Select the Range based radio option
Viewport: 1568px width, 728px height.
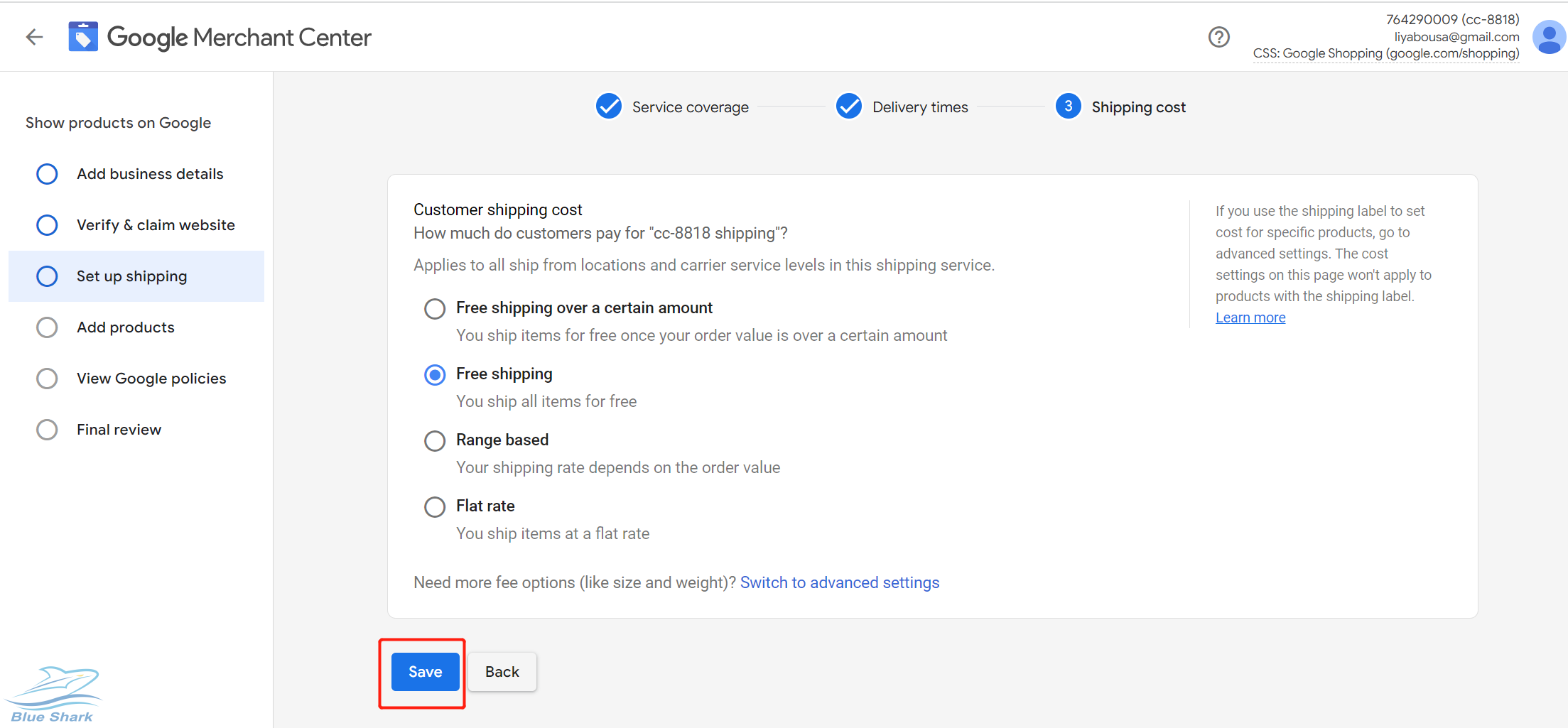click(x=435, y=440)
